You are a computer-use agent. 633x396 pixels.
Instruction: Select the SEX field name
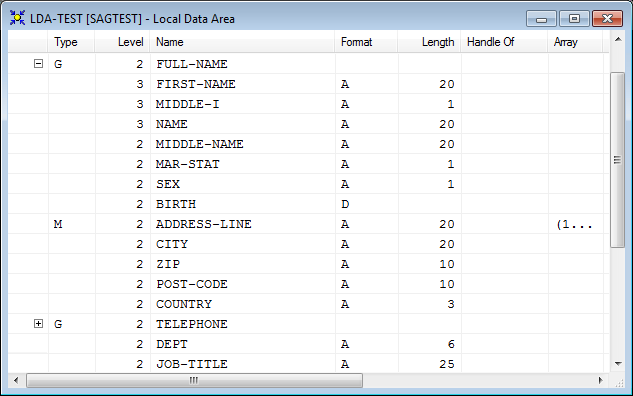(x=168, y=184)
